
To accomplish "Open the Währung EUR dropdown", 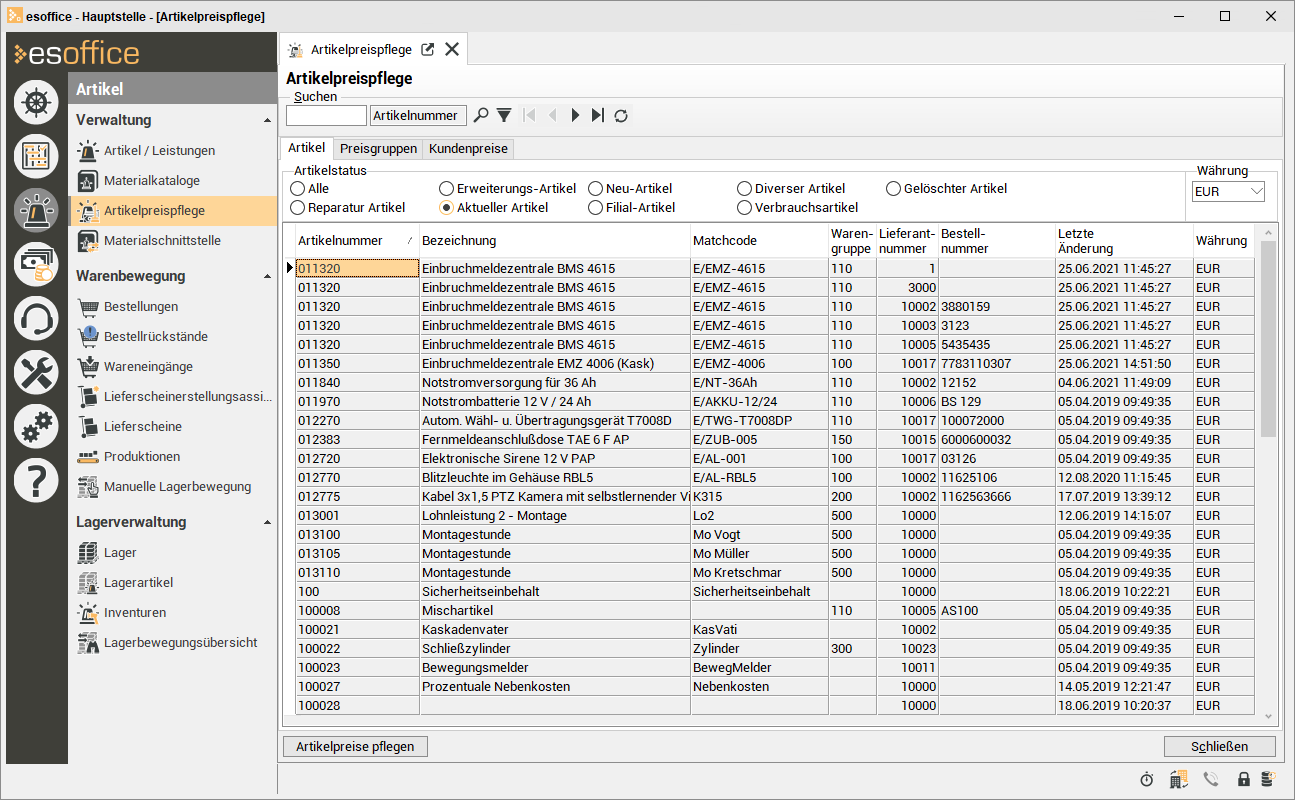I will point(1228,191).
